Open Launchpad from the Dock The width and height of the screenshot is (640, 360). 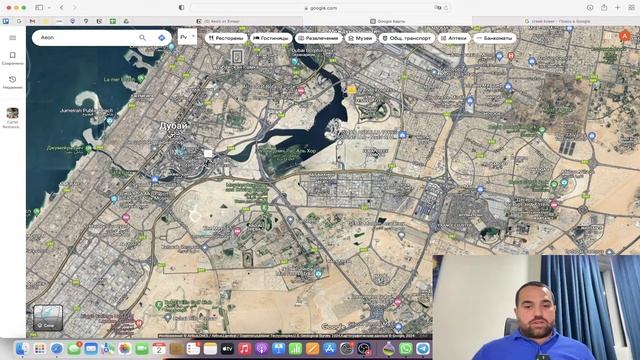pos(40,349)
